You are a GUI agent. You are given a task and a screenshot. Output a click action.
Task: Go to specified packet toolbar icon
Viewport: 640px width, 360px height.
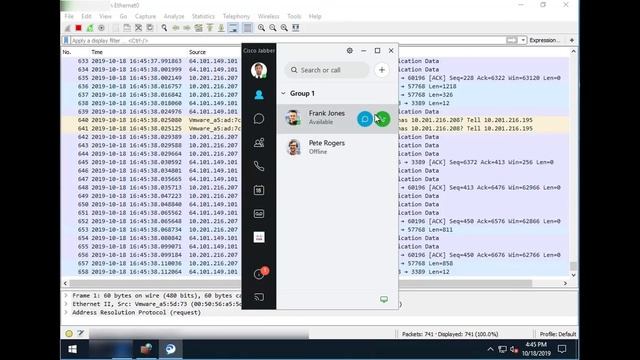coord(198,28)
